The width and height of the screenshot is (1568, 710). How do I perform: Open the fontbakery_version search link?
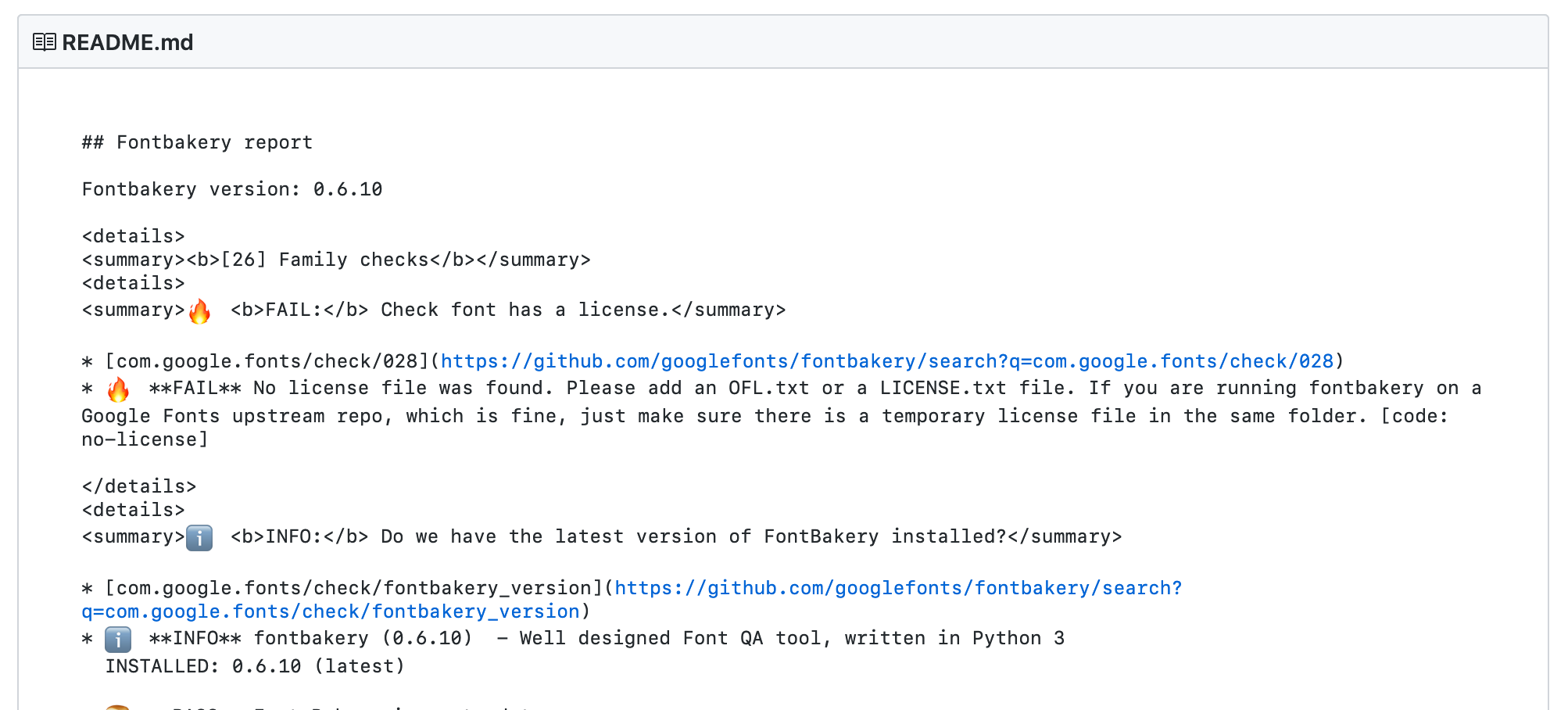897,587
